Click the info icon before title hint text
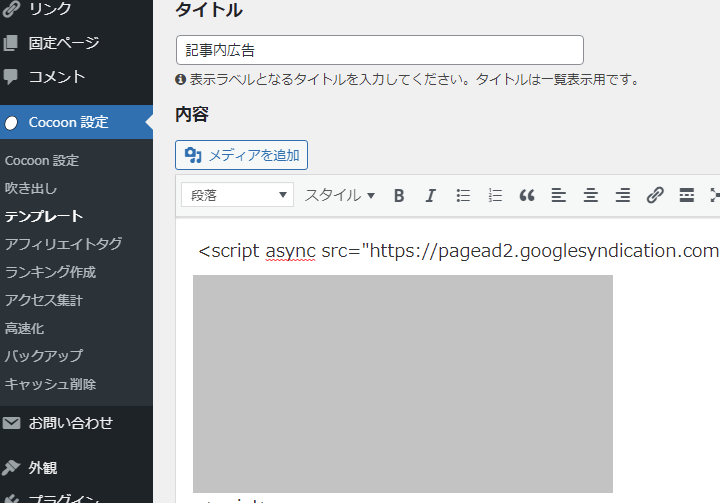 click(x=180, y=79)
